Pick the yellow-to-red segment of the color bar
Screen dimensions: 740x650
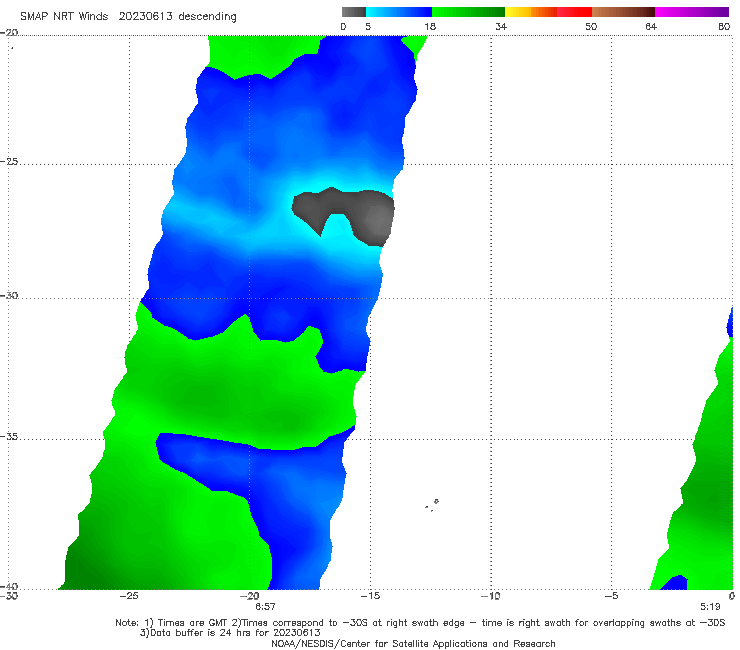point(548,12)
